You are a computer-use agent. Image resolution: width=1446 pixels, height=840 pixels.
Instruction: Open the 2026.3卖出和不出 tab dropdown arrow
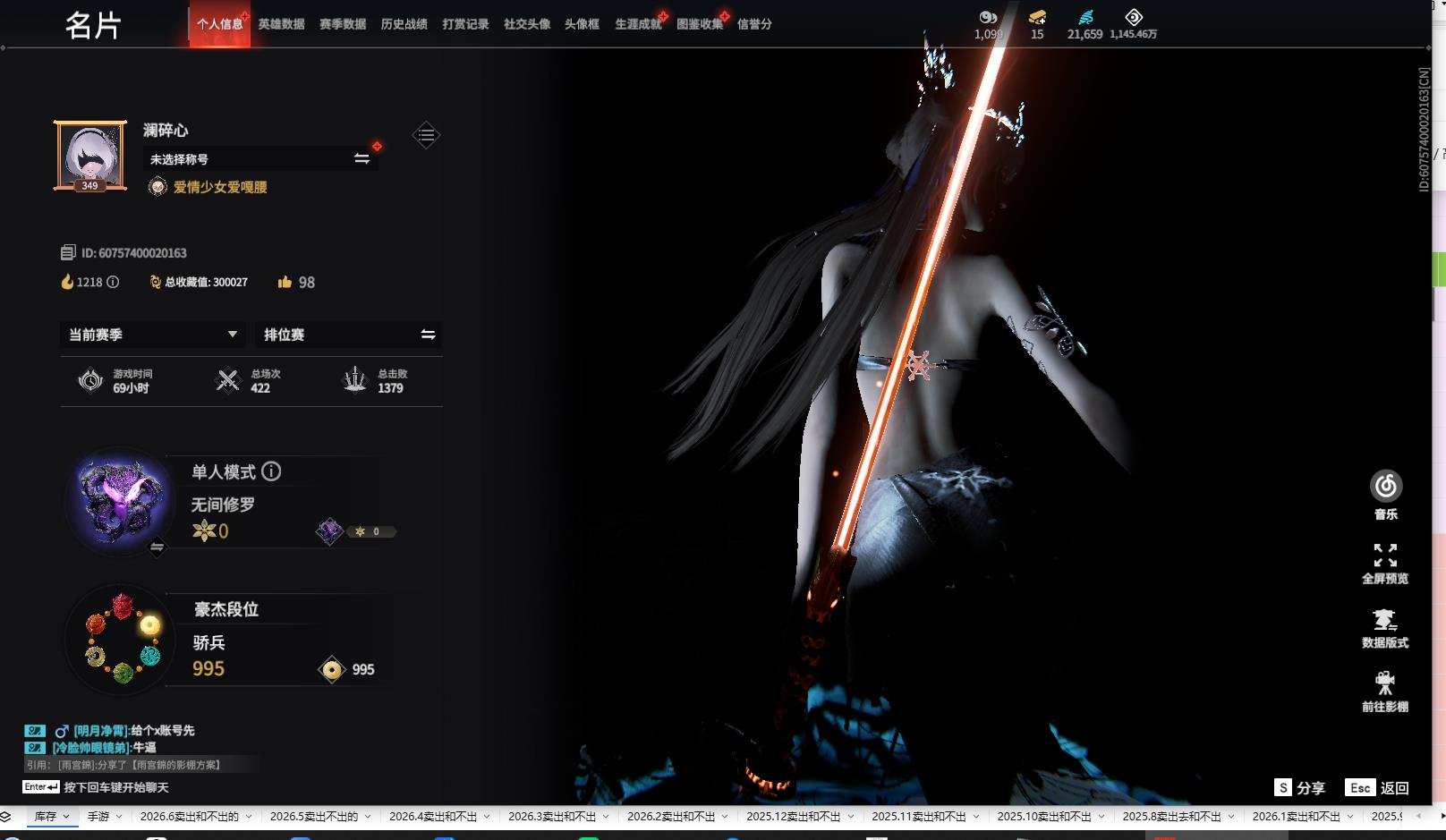[606, 816]
